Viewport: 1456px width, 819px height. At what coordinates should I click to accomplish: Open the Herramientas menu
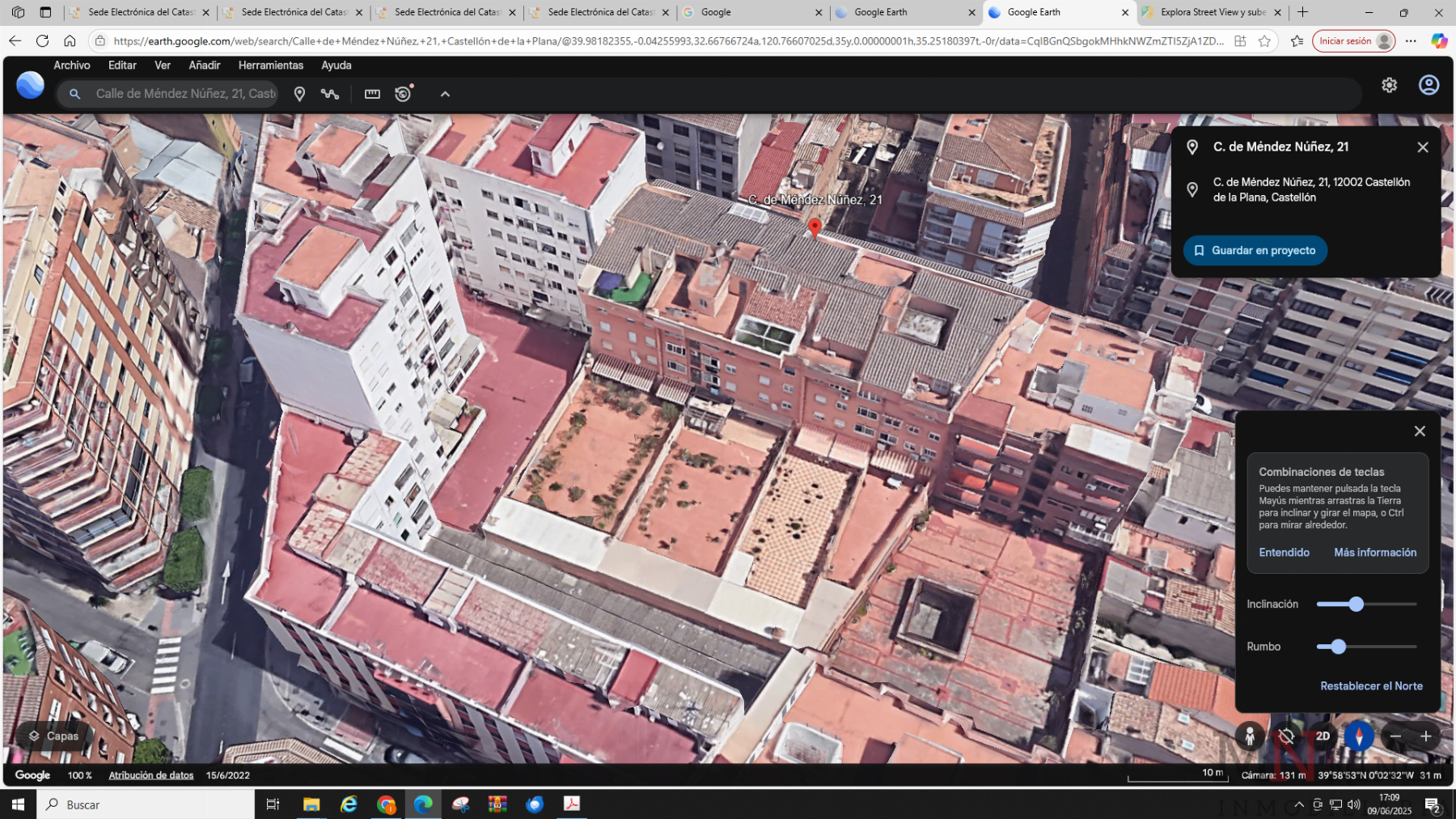(271, 66)
